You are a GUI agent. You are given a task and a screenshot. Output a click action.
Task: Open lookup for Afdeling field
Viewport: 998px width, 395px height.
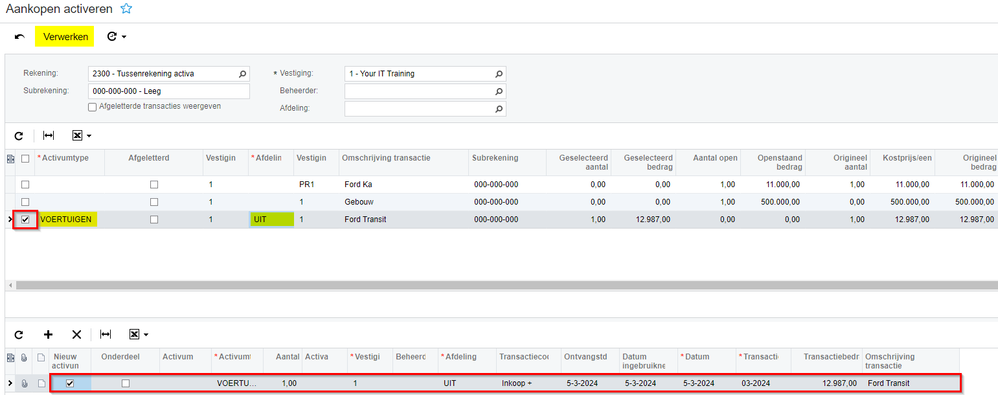(499, 109)
